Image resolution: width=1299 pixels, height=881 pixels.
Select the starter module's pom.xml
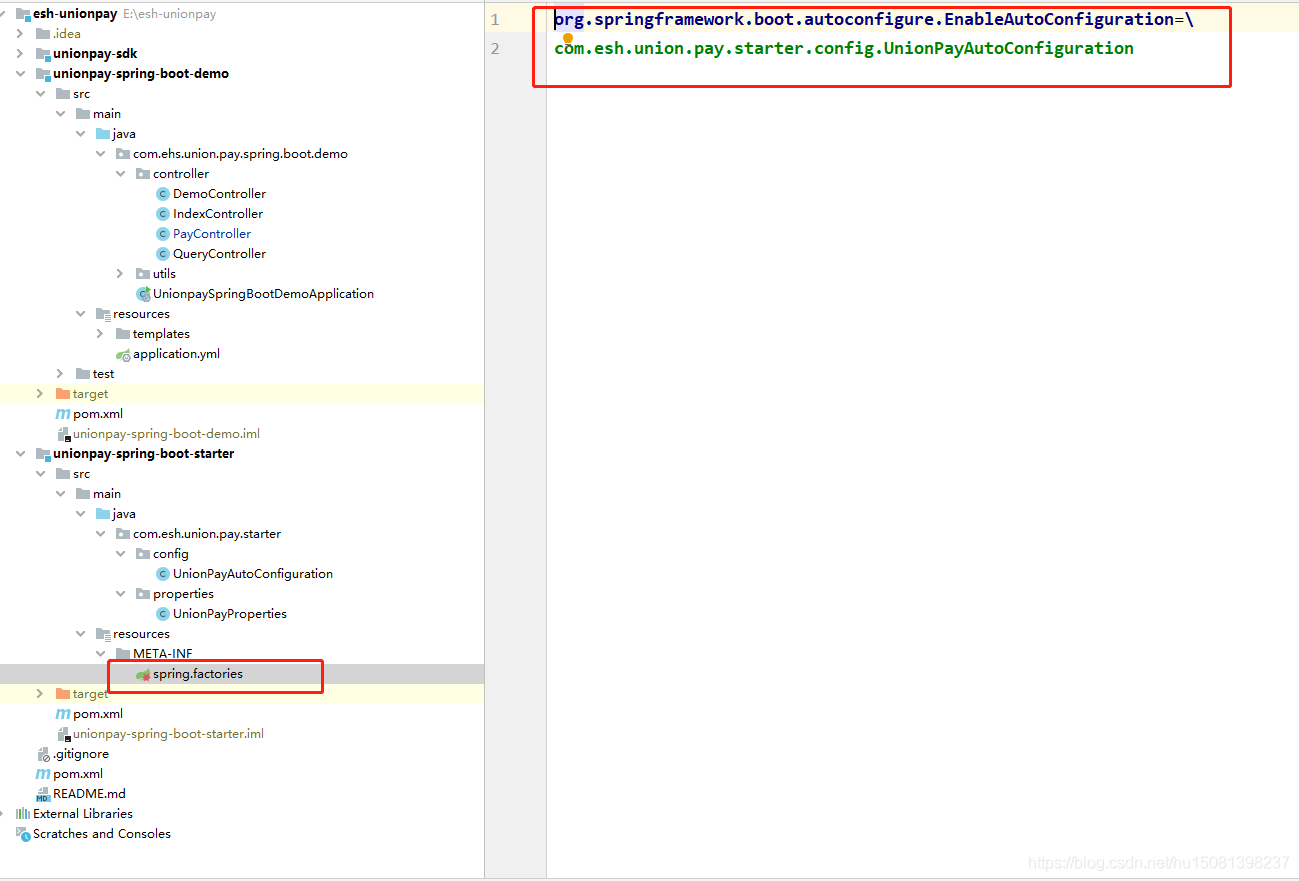pyautogui.click(x=97, y=714)
